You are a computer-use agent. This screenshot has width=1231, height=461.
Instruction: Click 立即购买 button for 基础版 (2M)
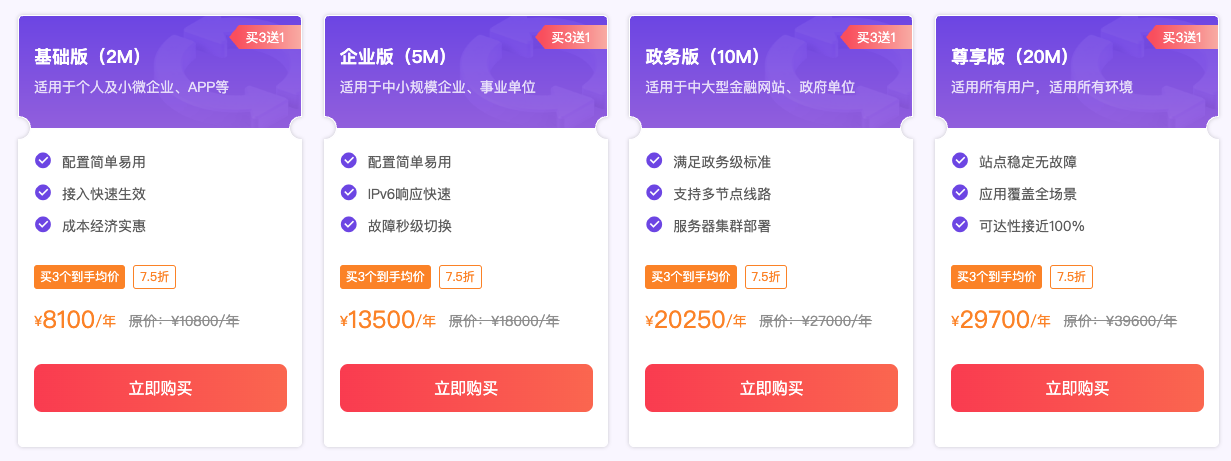tap(160, 388)
